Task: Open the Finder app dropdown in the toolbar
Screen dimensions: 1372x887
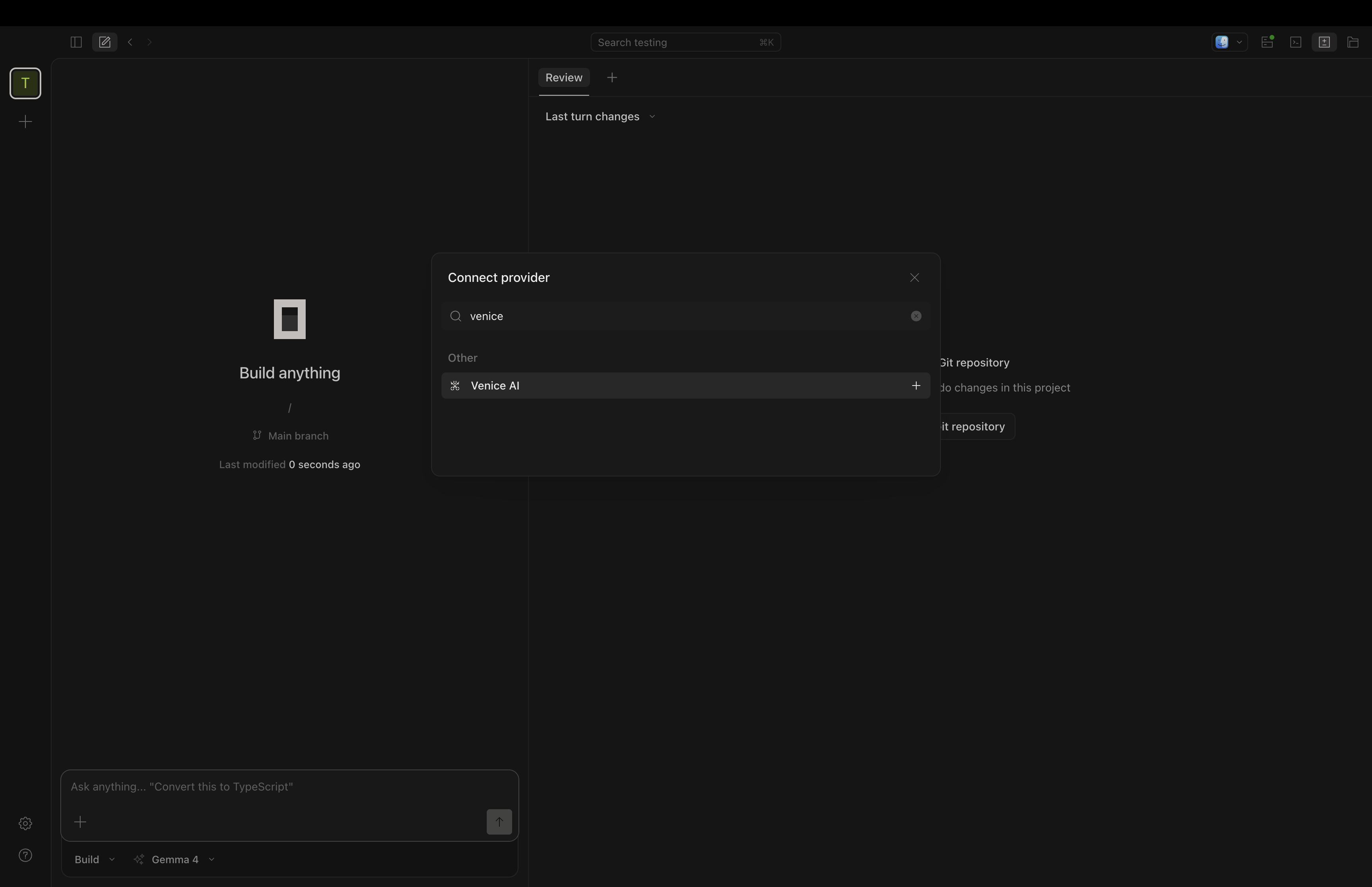Action: pos(1229,42)
